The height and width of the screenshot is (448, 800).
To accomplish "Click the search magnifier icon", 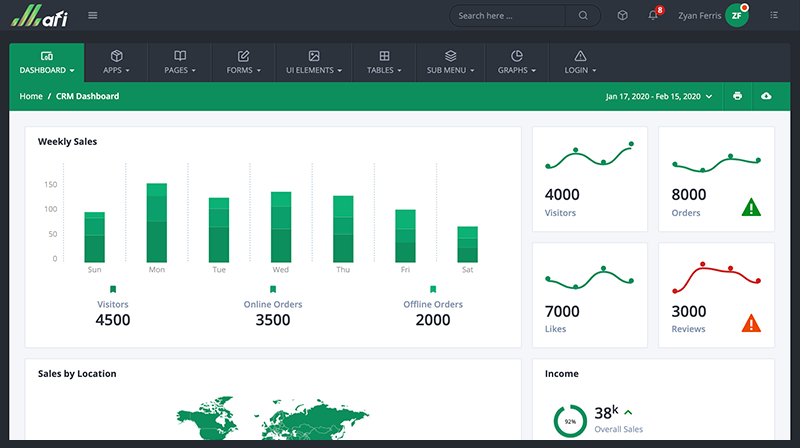I will pos(583,16).
